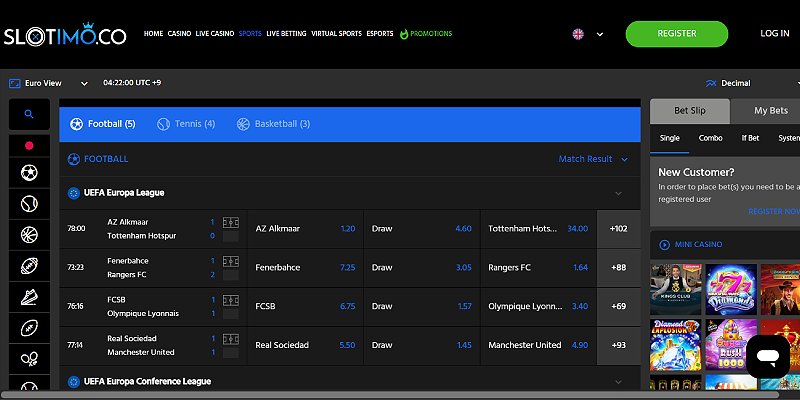Open the +102 more markets for AZ Alkmaar
This screenshot has height=400, width=800.
(x=618, y=229)
